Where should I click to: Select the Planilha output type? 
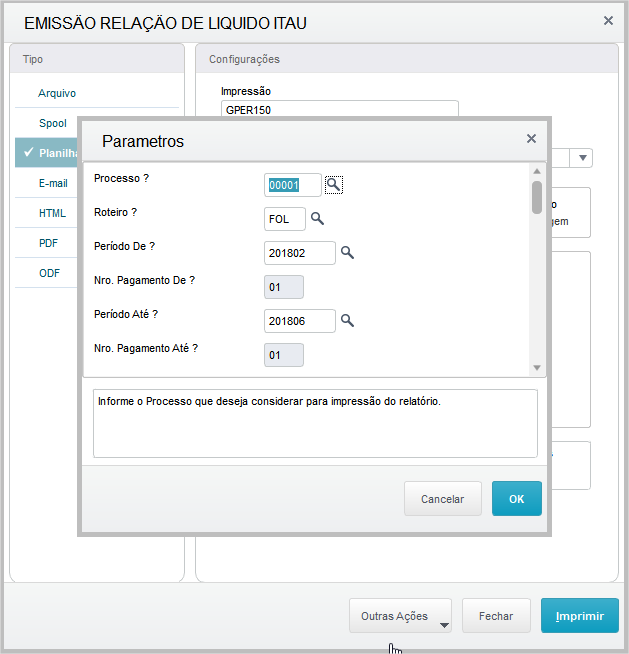point(47,153)
